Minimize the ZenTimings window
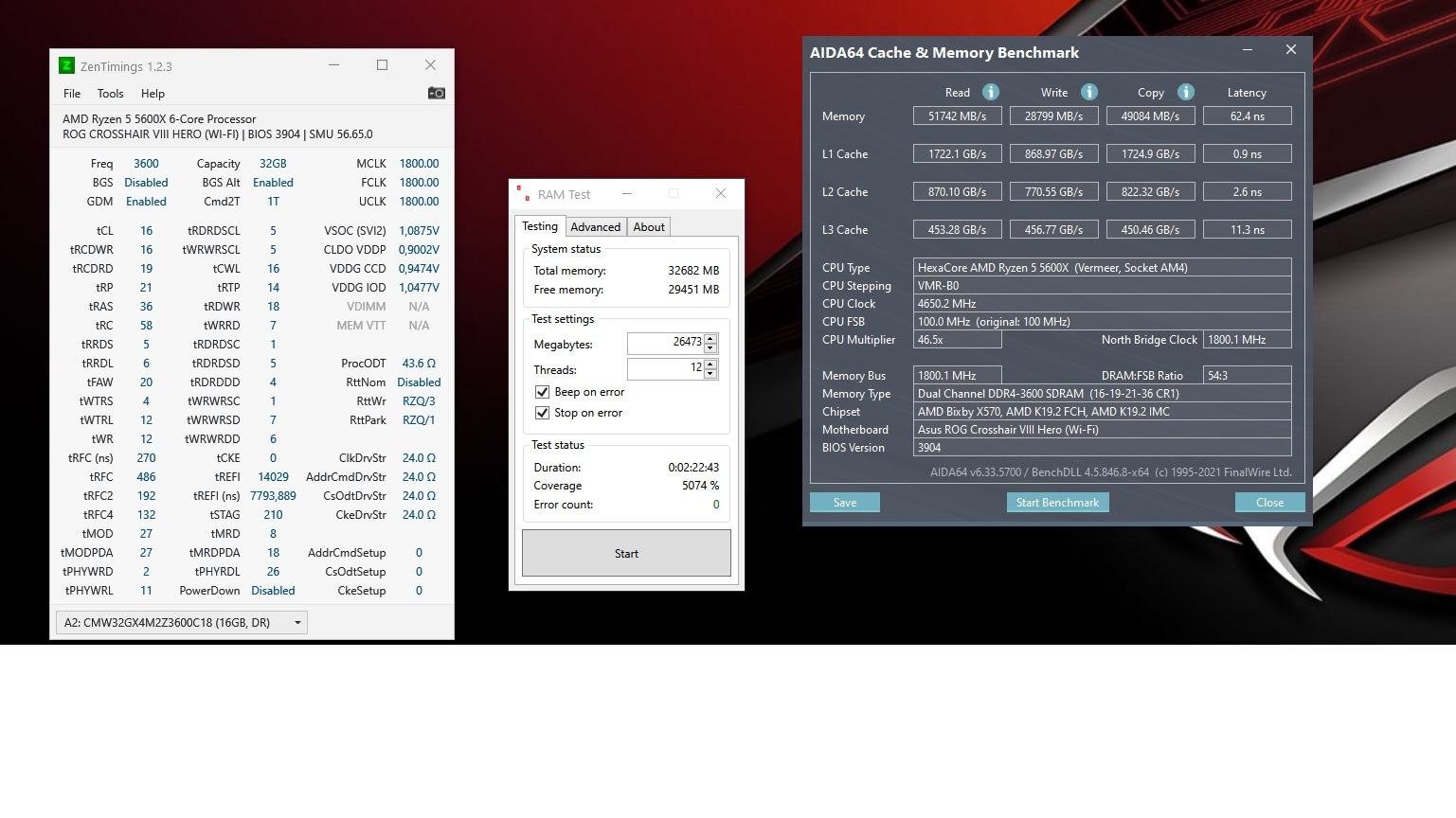Viewport: 1456px width, 818px height. coord(333,65)
